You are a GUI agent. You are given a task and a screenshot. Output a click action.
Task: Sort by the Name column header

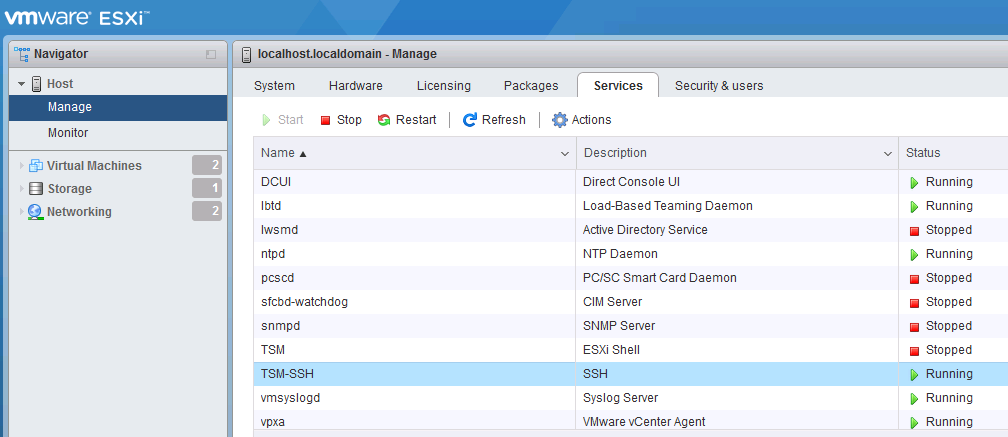tap(415, 153)
